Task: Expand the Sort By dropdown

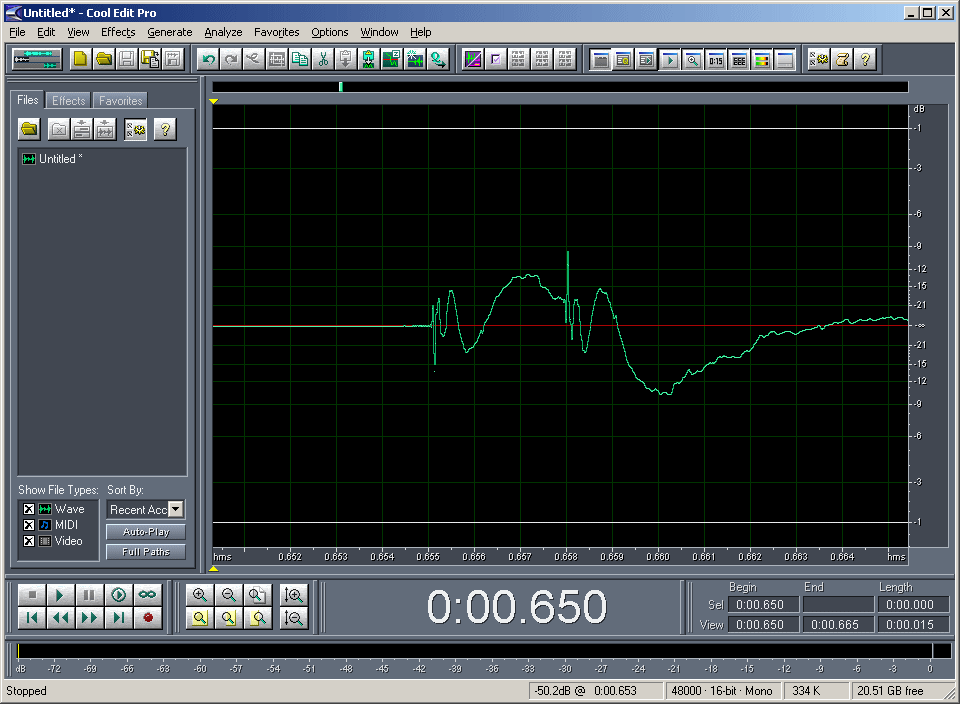Action: (x=176, y=510)
